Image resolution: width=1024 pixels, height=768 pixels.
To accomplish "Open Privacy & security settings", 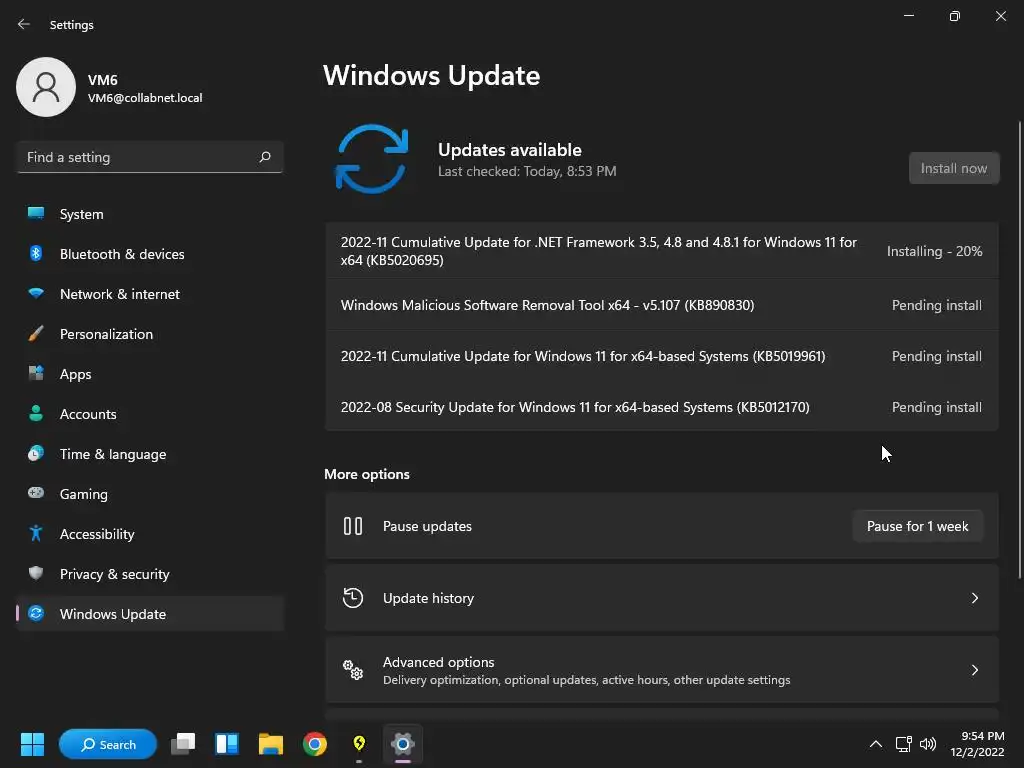I will click(150, 573).
